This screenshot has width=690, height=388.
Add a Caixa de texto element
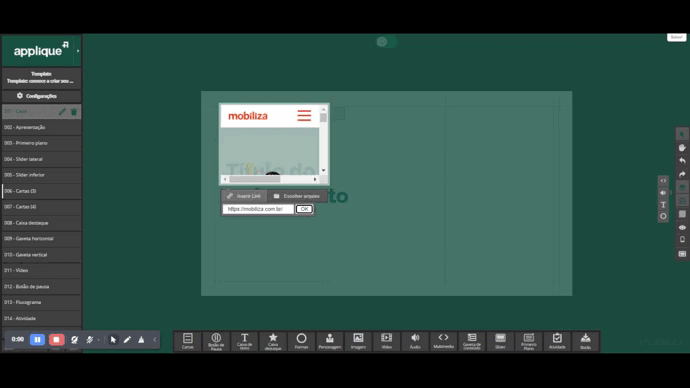pyautogui.click(x=245, y=341)
